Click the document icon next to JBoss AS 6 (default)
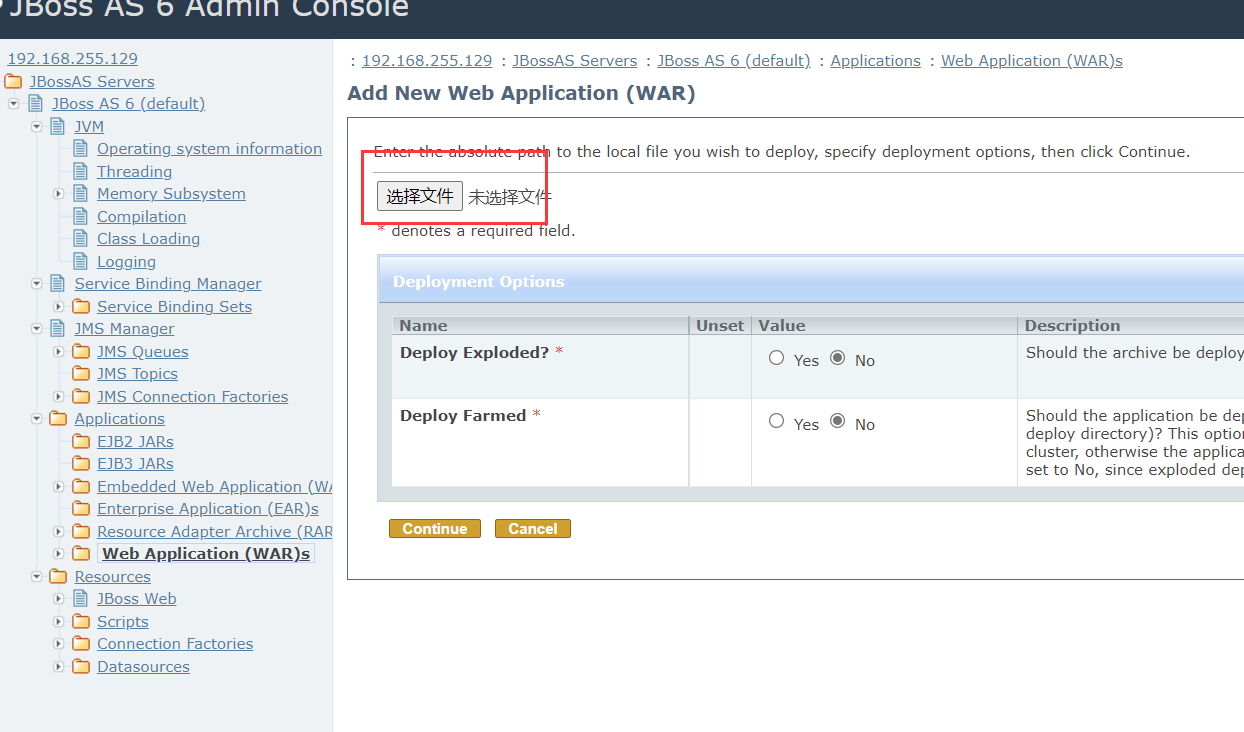 coord(36,103)
